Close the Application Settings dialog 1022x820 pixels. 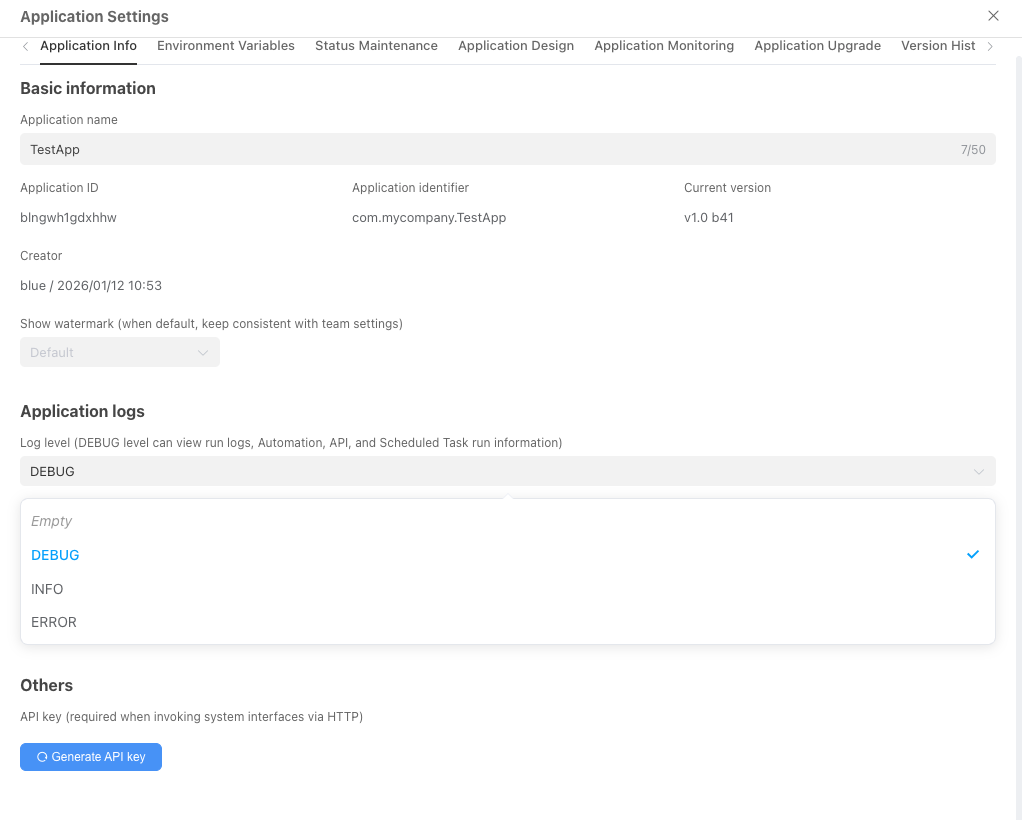(993, 16)
